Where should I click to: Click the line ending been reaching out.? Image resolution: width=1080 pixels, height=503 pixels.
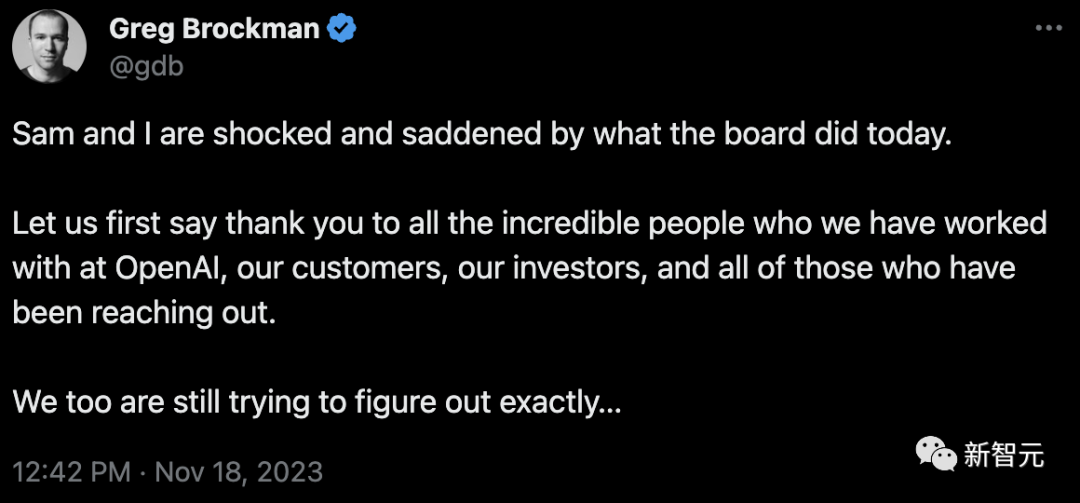[144, 314]
